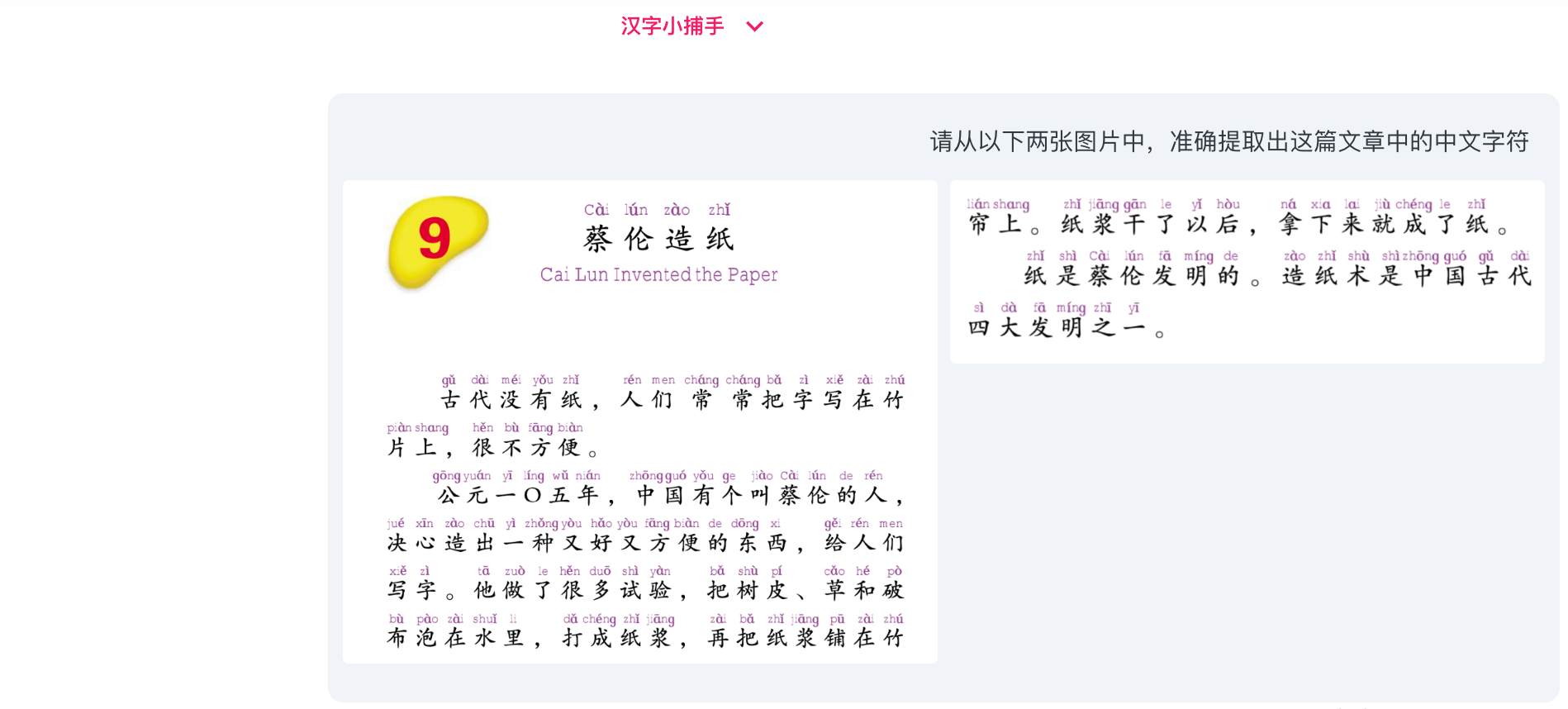Click the text 造纸术是中国古代
Screen dimensions: 1568x709
point(1407,276)
